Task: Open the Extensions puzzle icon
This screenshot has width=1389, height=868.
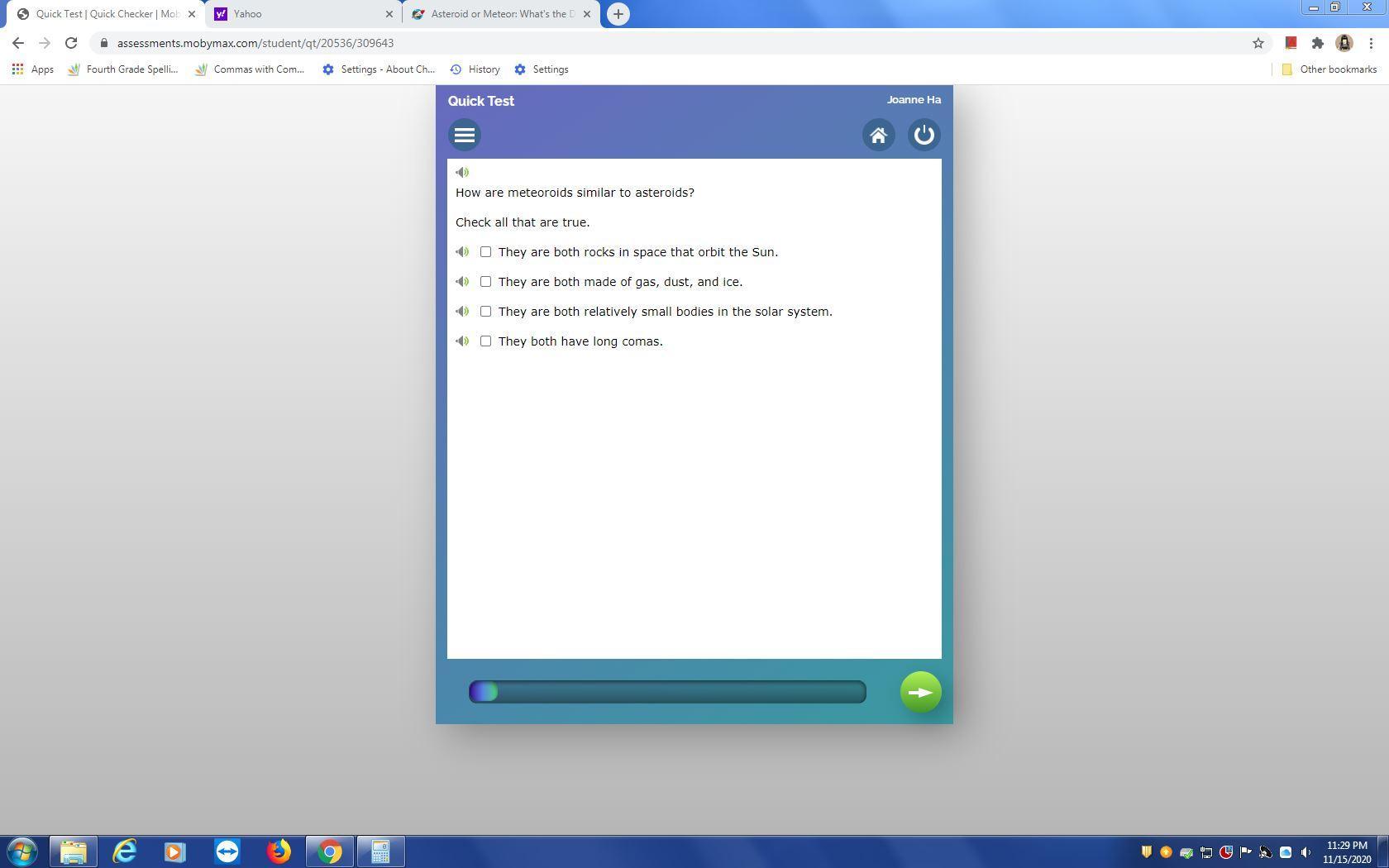Action: (x=1318, y=43)
